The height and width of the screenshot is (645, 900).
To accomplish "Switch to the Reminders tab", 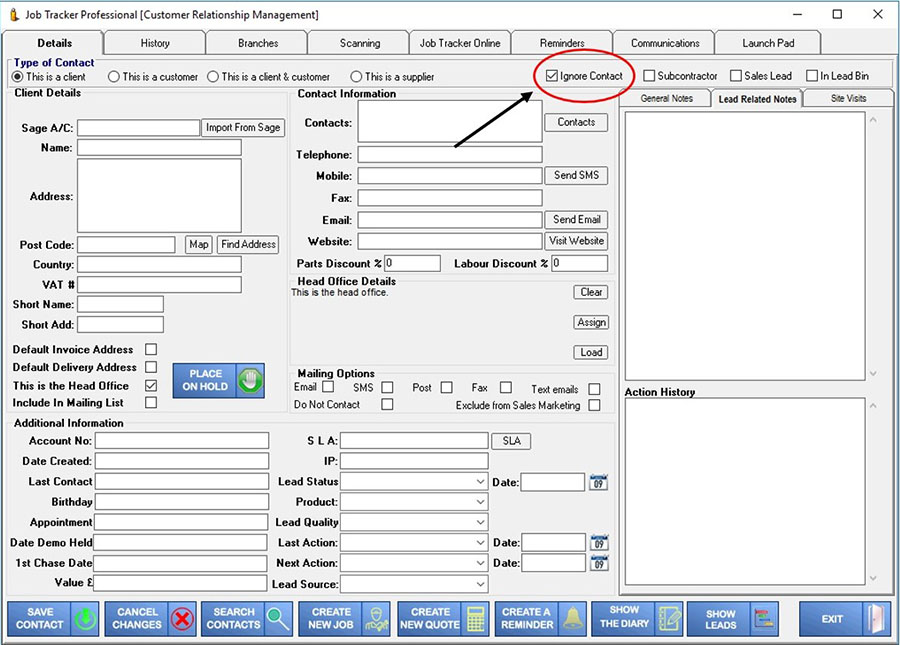I will [562, 43].
